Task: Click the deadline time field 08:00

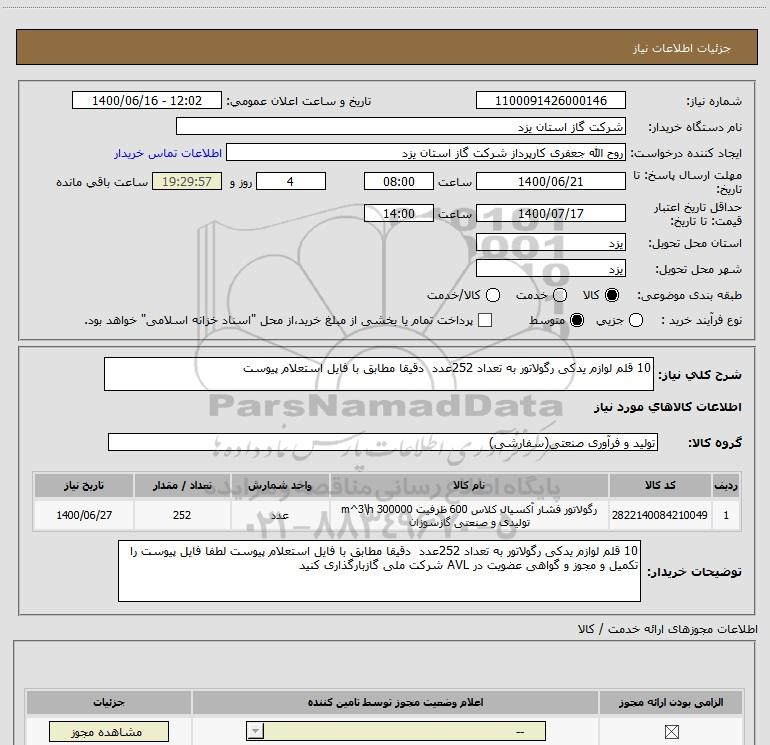Action: pyautogui.click(x=399, y=181)
